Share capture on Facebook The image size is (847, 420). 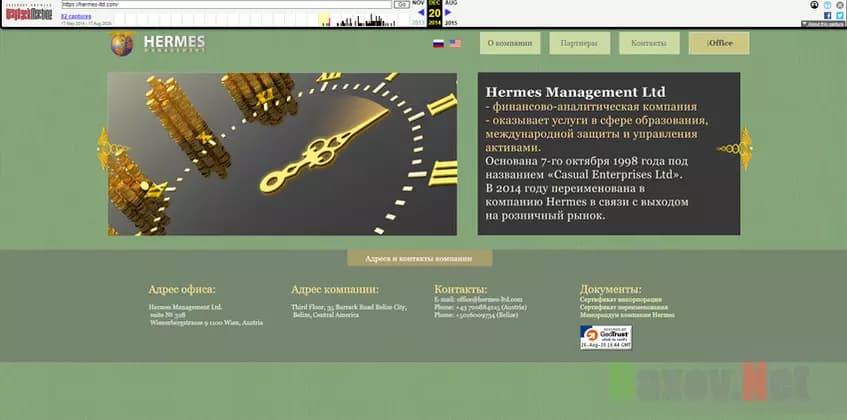828,16
